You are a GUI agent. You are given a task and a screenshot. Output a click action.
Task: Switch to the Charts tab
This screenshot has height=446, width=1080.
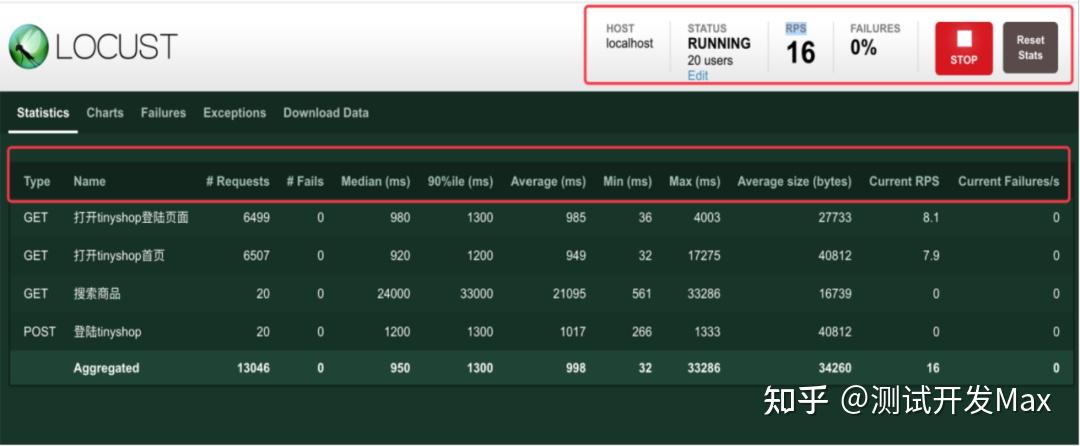click(105, 113)
